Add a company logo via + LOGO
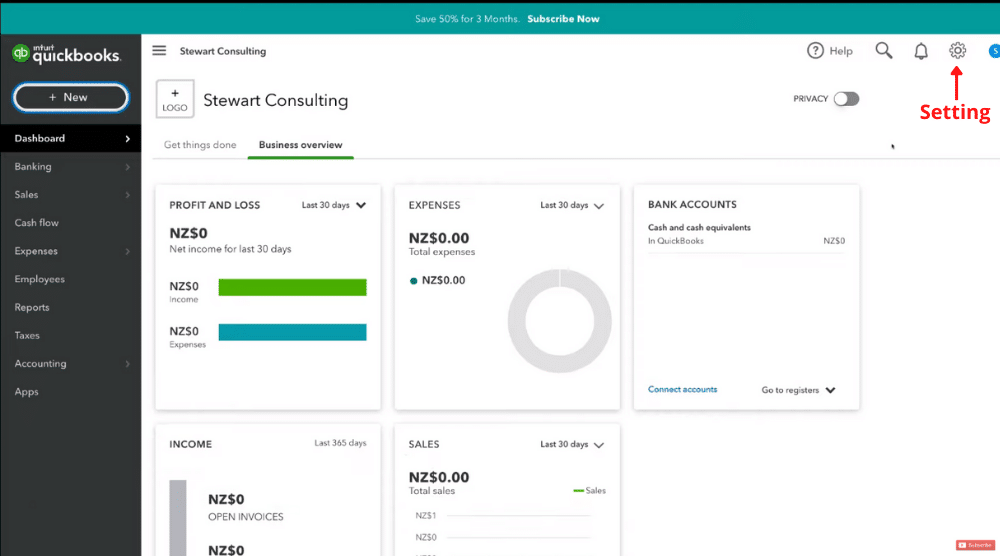The image size is (1000, 556). pos(175,99)
